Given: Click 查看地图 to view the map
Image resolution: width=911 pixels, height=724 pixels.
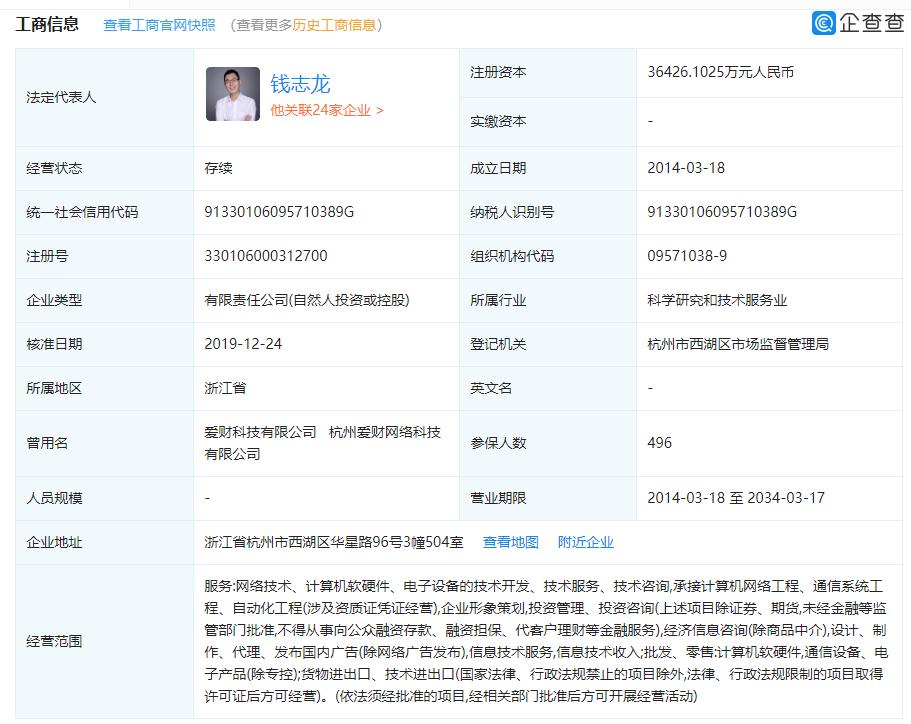Looking at the screenshot, I should coord(511,542).
